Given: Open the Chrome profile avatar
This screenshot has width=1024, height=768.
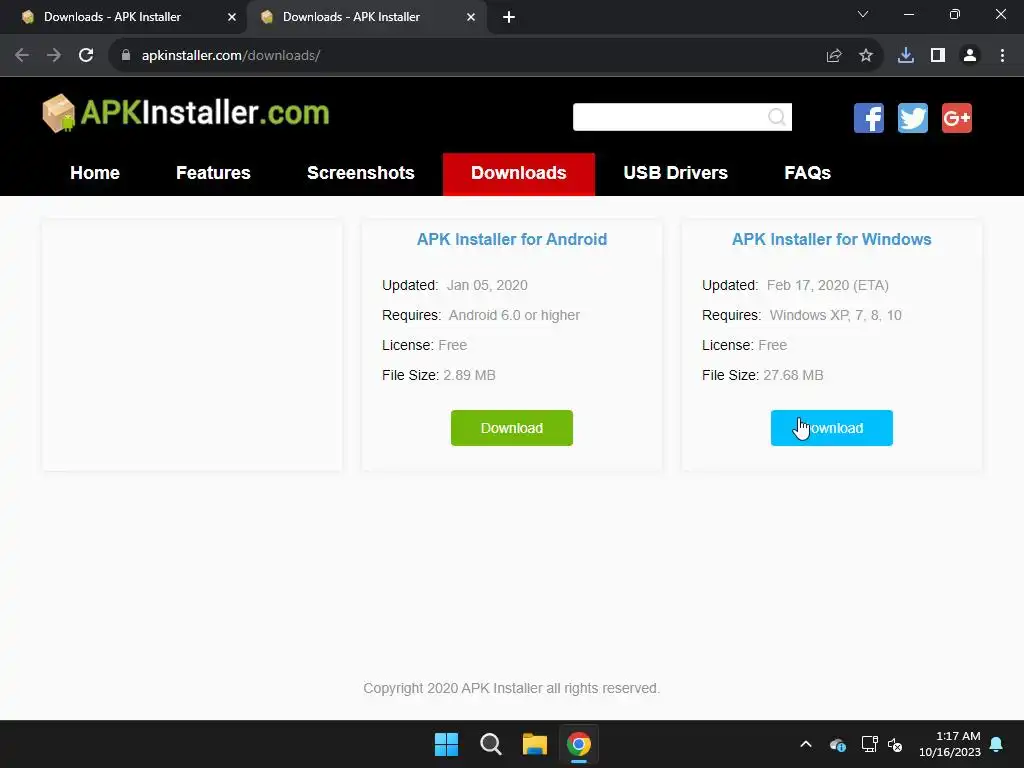Looking at the screenshot, I should click(x=970, y=56).
